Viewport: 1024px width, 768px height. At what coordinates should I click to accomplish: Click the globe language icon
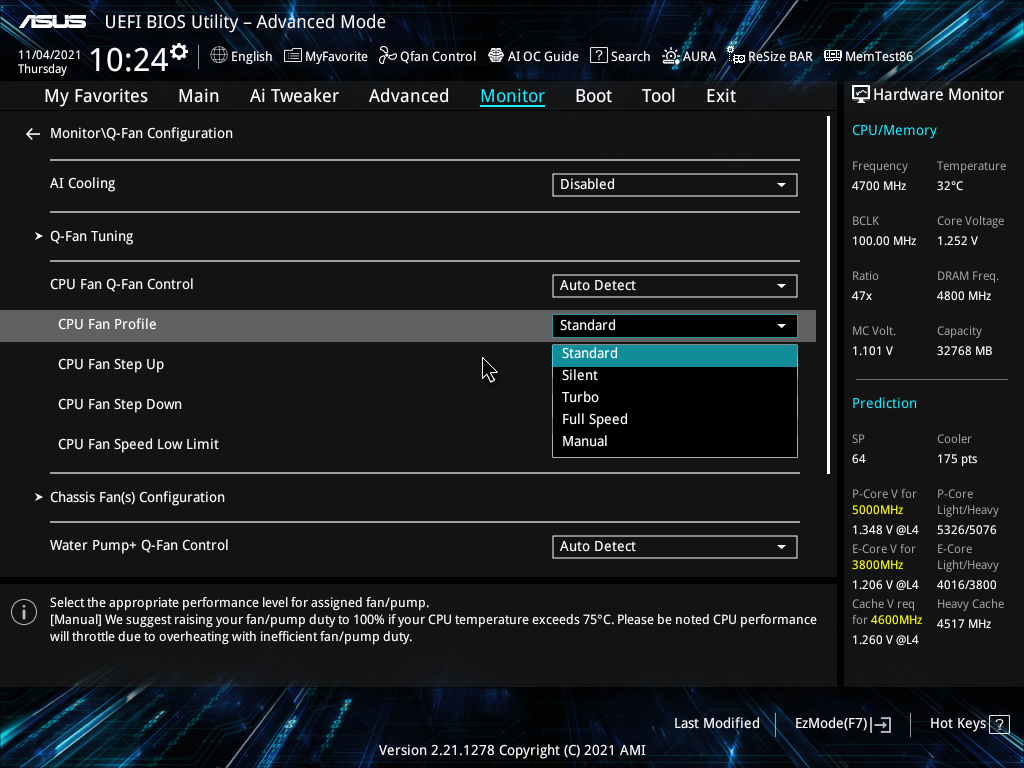(x=219, y=56)
